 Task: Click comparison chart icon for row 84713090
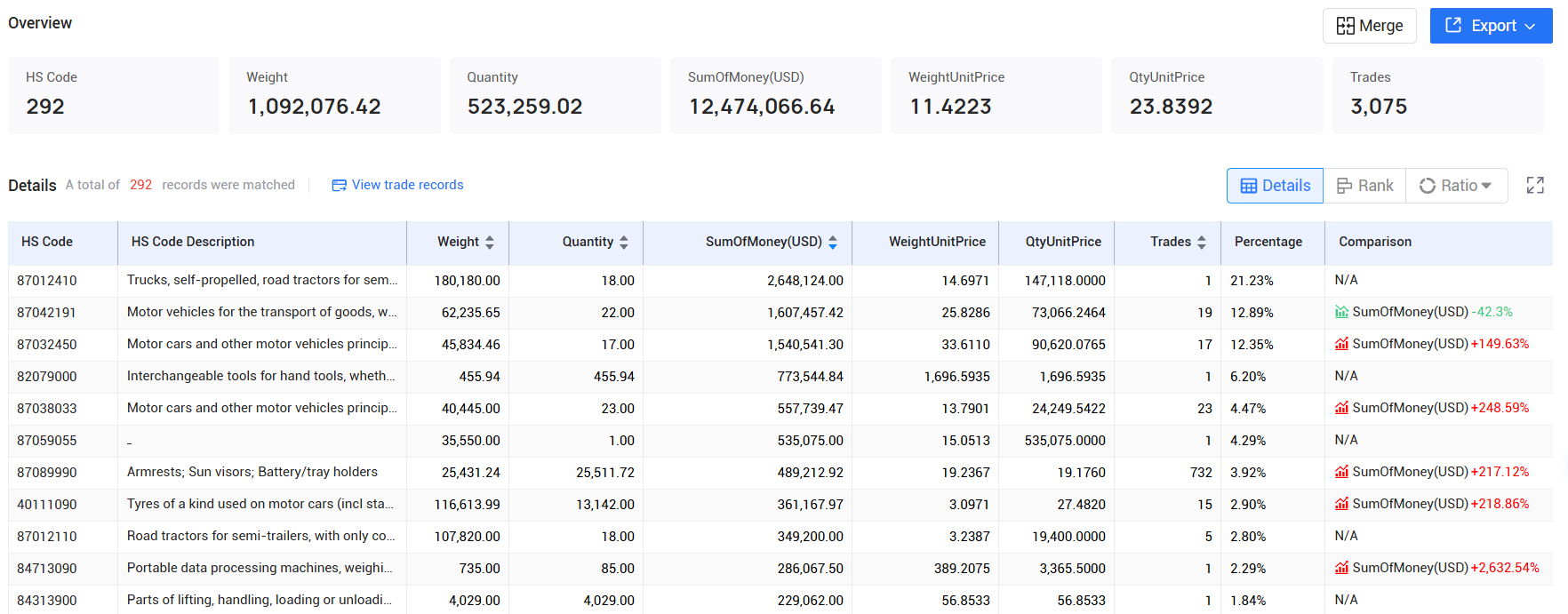tap(1341, 568)
